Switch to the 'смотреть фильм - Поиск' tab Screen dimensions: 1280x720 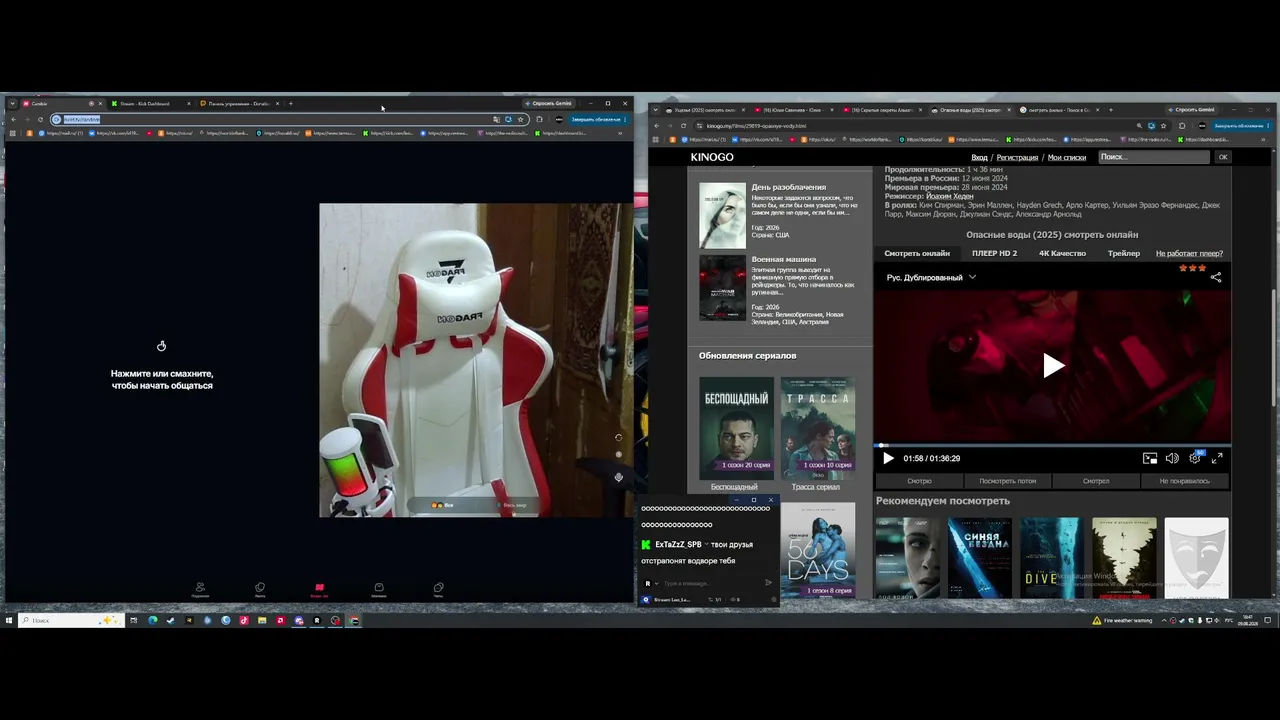point(1061,109)
